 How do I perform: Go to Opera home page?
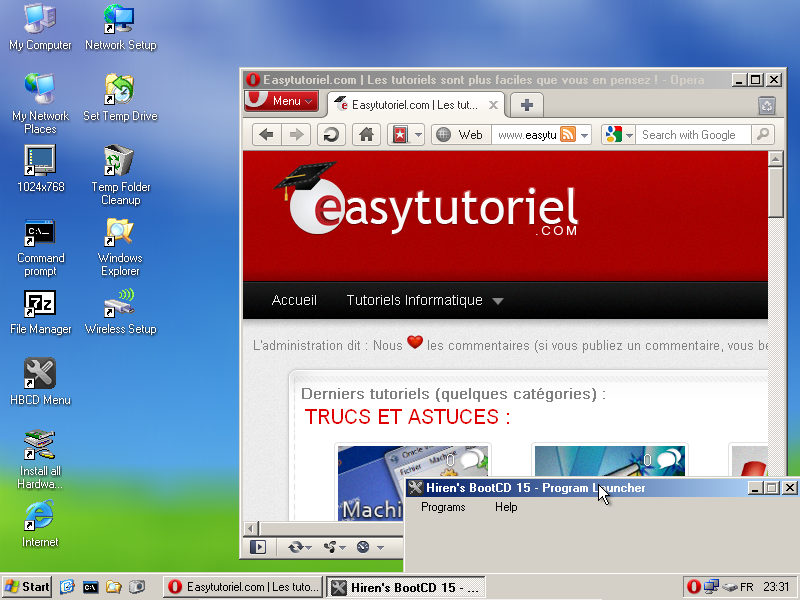tap(366, 135)
